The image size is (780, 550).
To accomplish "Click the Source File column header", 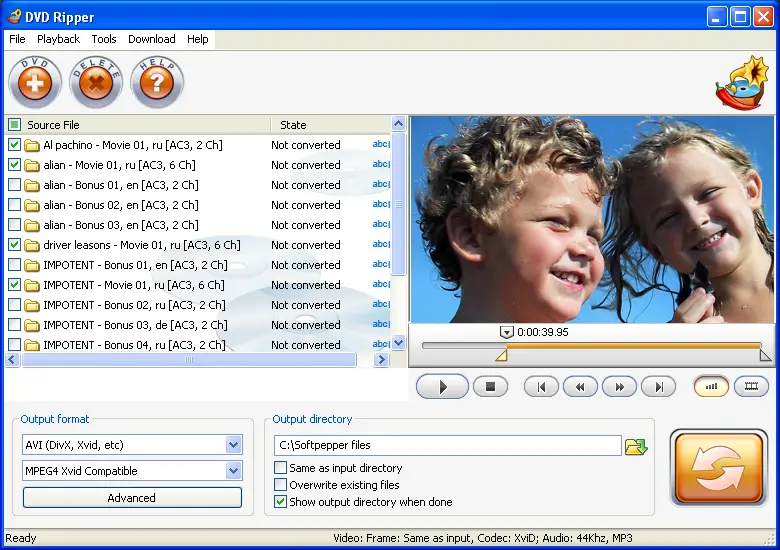I will (x=138, y=125).
